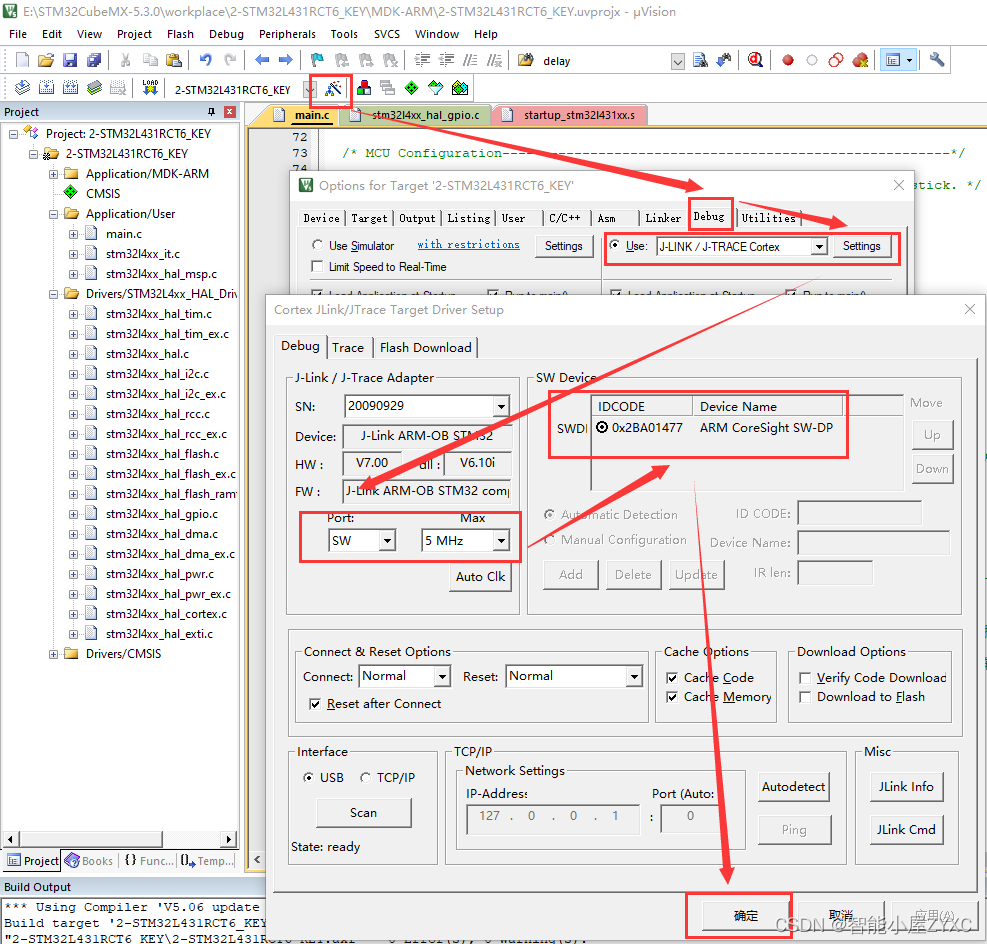Click the Auto Clk button
The image size is (987, 944).
pyautogui.click(x=480, y=576)
